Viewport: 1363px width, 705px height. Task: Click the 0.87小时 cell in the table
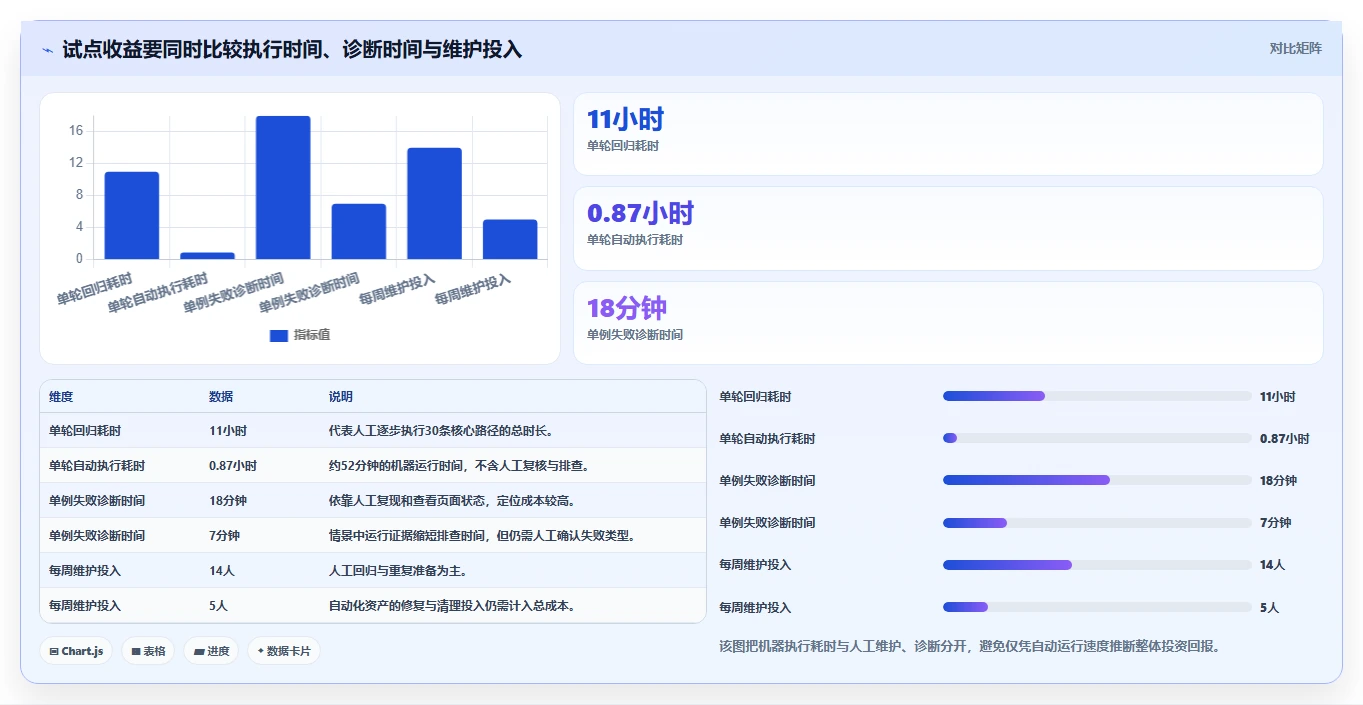tap(233, 466)
